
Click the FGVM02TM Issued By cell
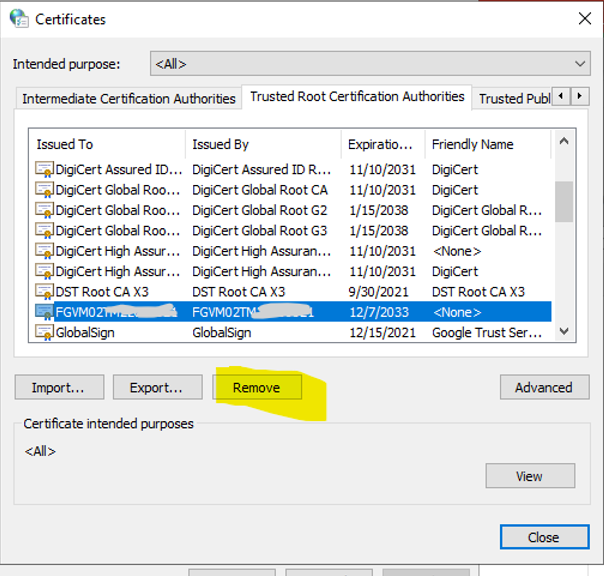[253, 312]
